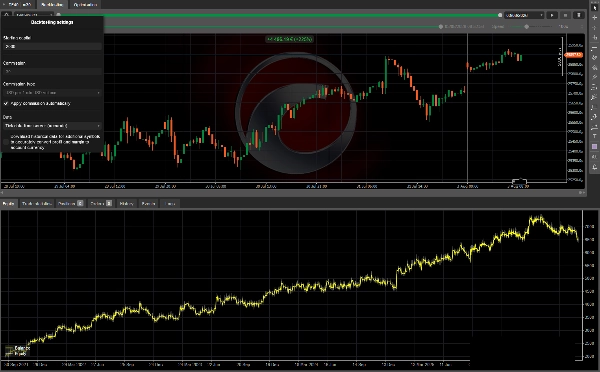Open the Orders tab
Screen dimensions: 600x372
(101, 204)
